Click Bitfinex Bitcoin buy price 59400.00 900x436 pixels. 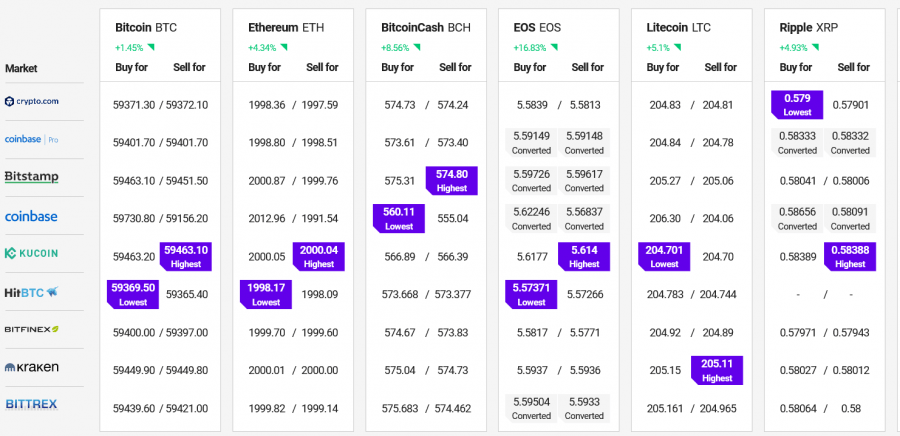134,333
